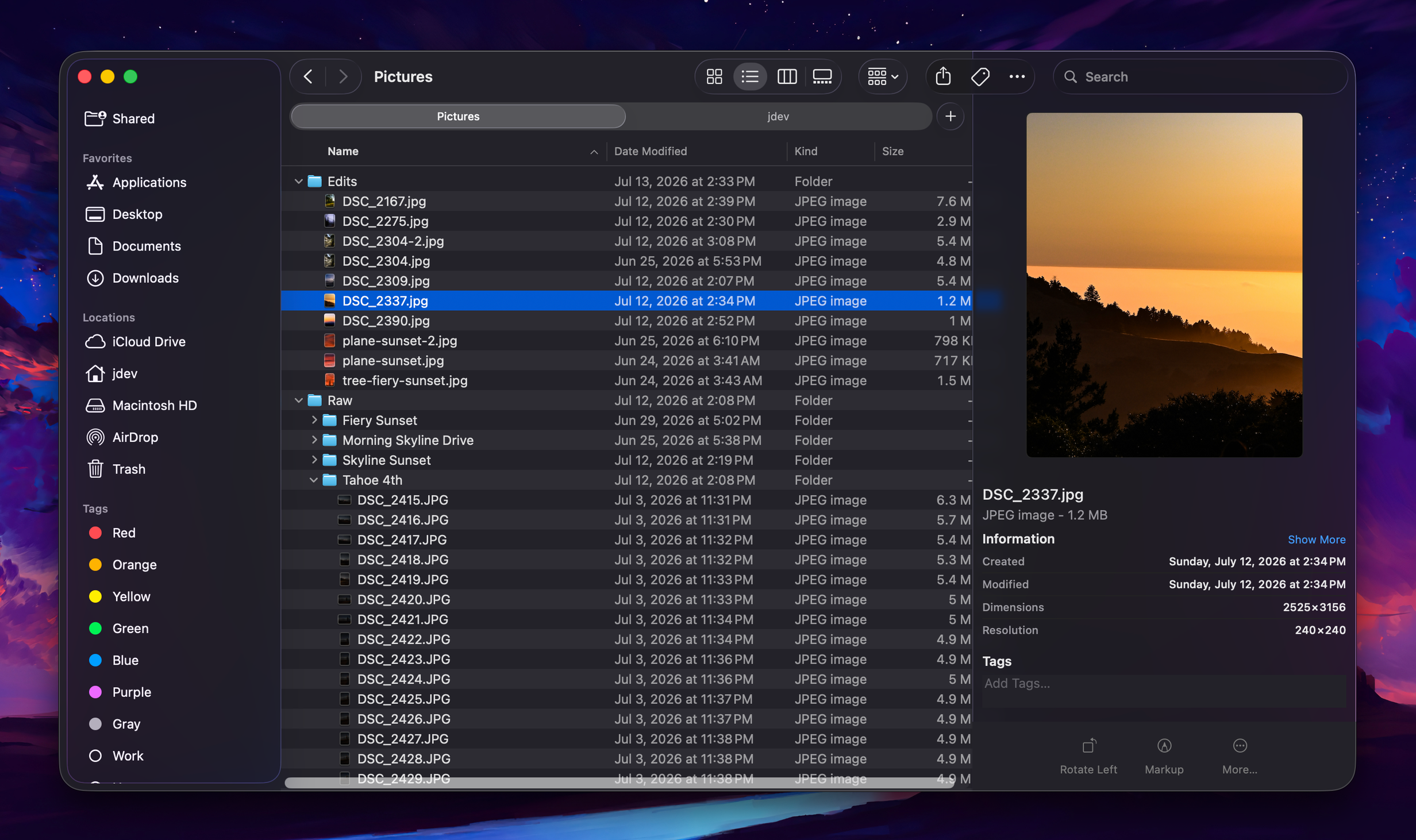Select the Red tag
The image size is (1416, 840).
click(x=124, y=533)
